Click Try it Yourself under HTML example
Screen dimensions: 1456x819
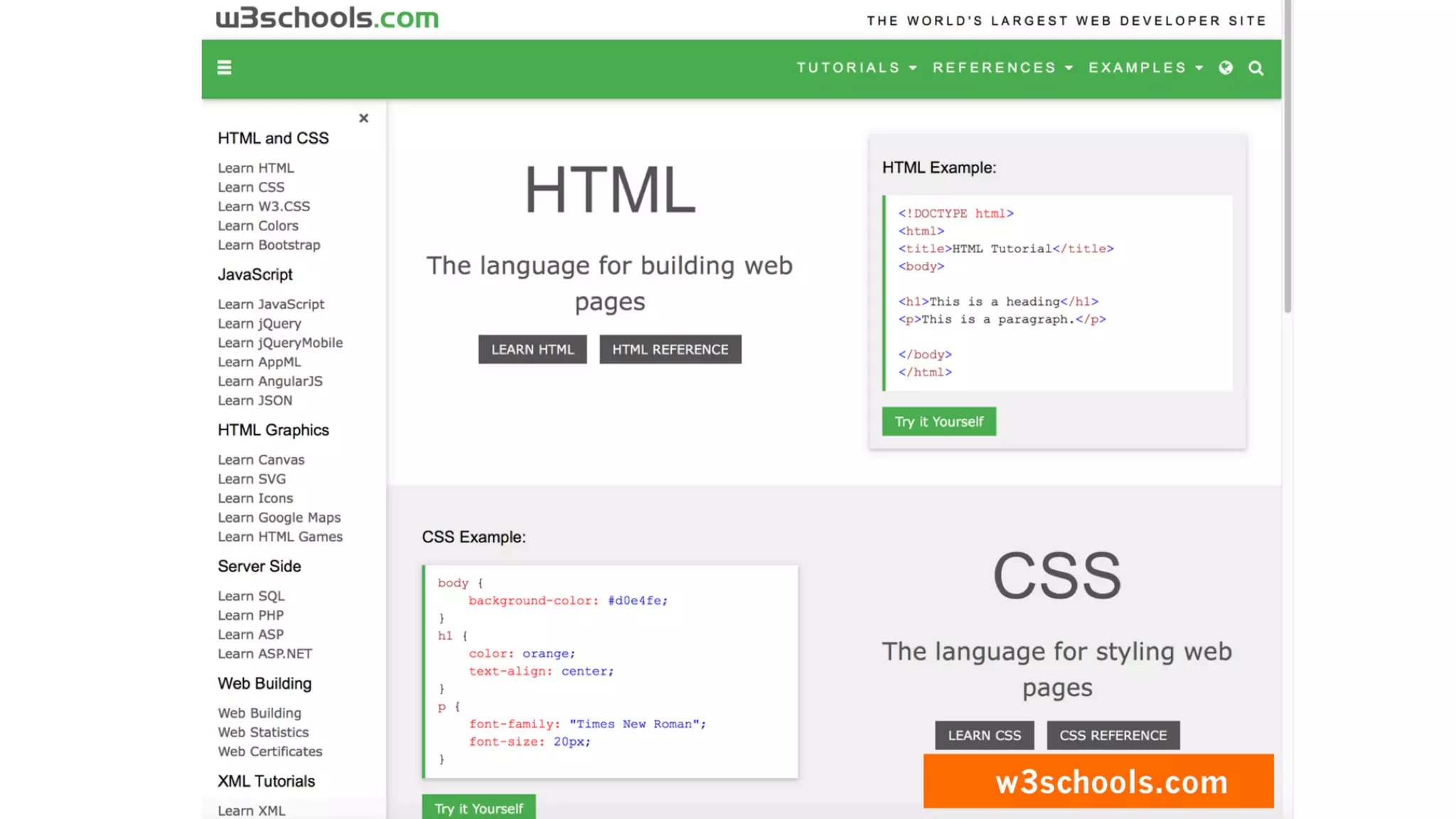tap(938, 422)
